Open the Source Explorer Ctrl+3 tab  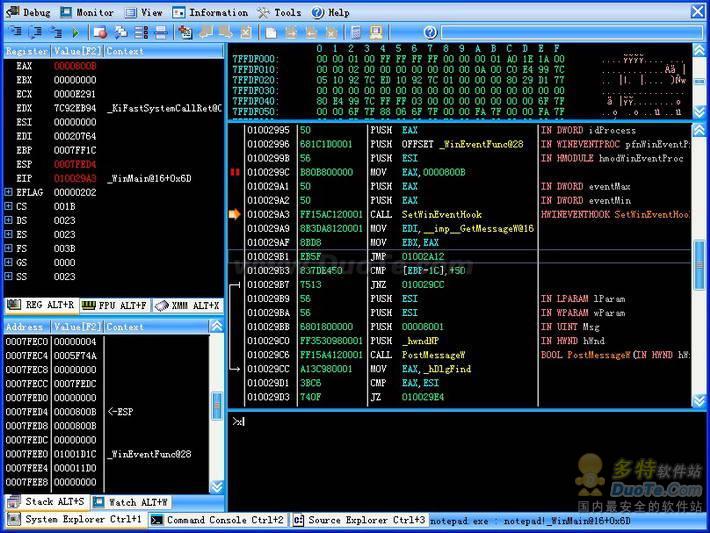click(x=359, y=520)
